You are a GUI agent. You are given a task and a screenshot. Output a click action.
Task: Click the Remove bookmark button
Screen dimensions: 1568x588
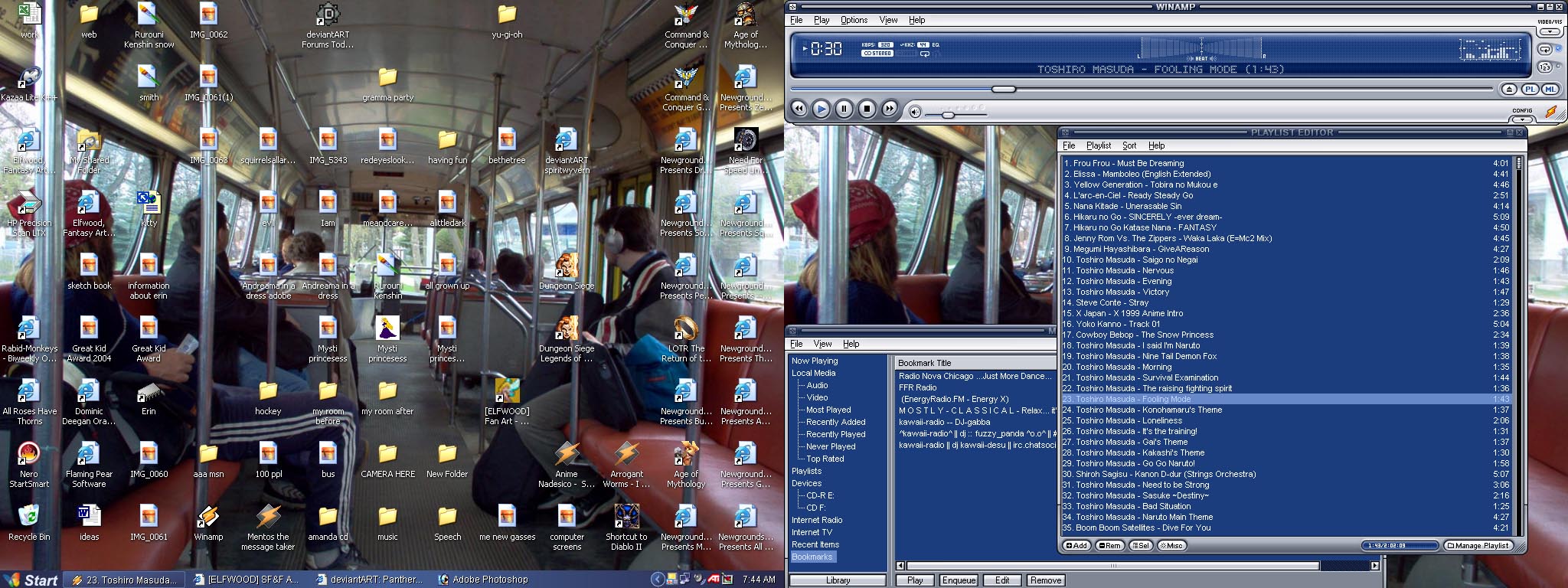point(1046,580)
